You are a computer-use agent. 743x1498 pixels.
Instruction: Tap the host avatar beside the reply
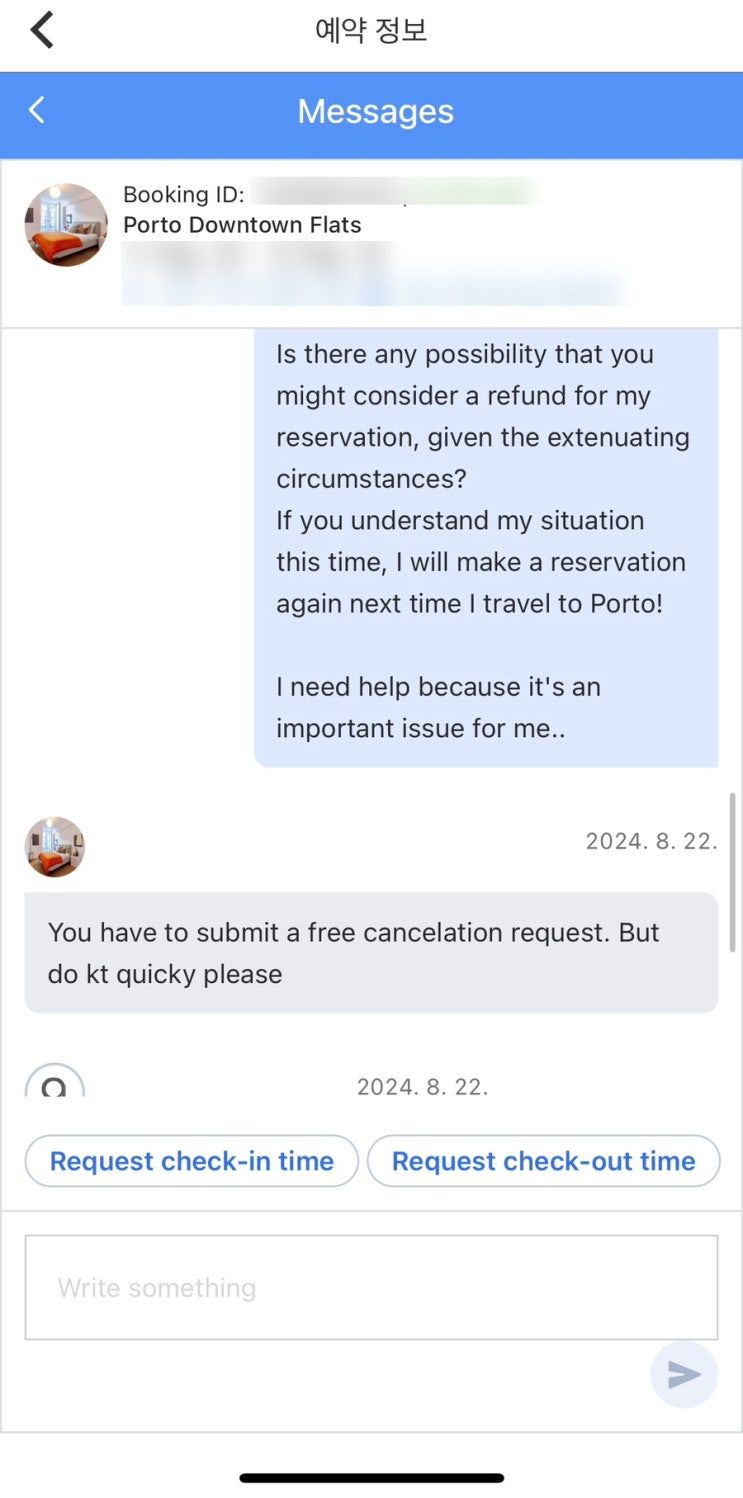pyautogui.click(x=55, y=847)
